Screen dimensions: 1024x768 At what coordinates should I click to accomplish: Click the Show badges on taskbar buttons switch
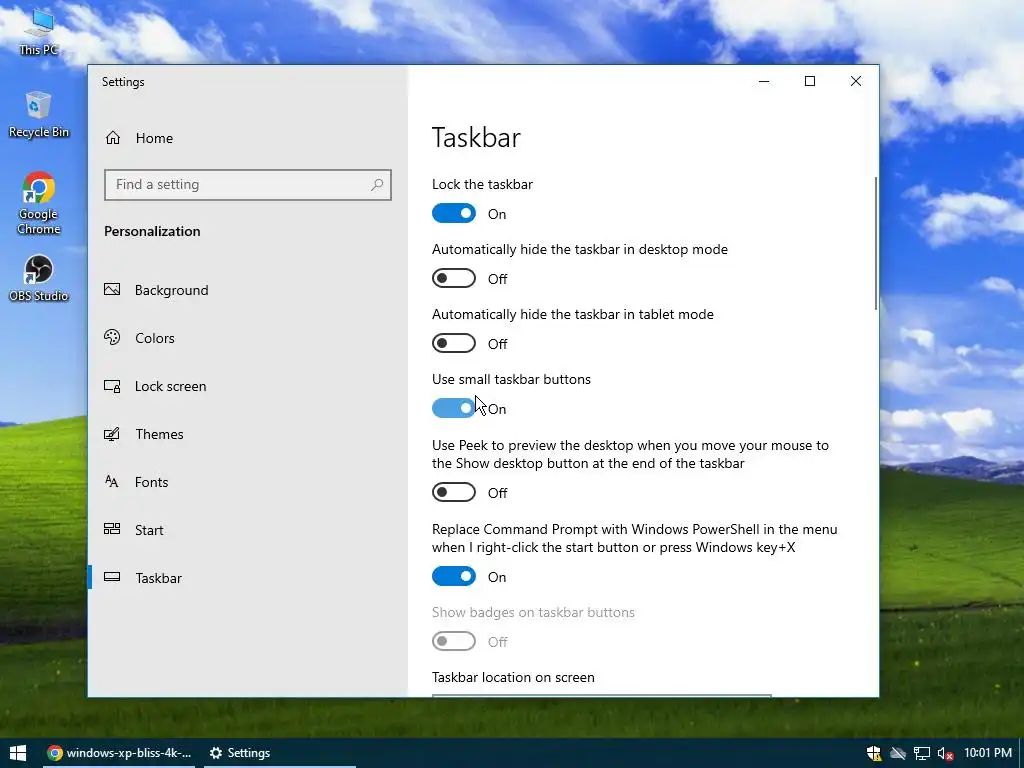(454, 641)
